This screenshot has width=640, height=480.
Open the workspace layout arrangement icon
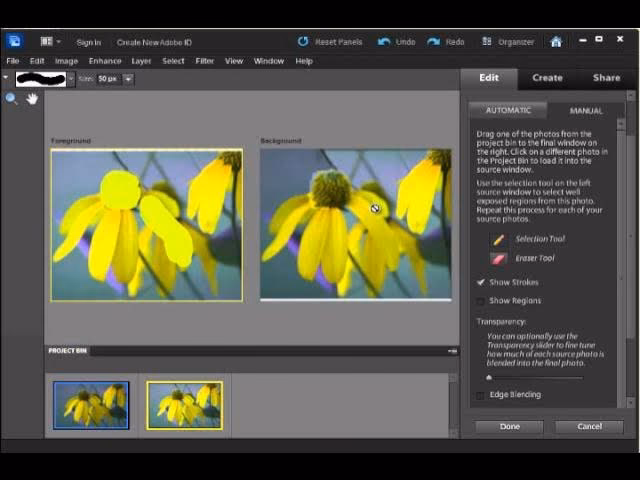46,41
